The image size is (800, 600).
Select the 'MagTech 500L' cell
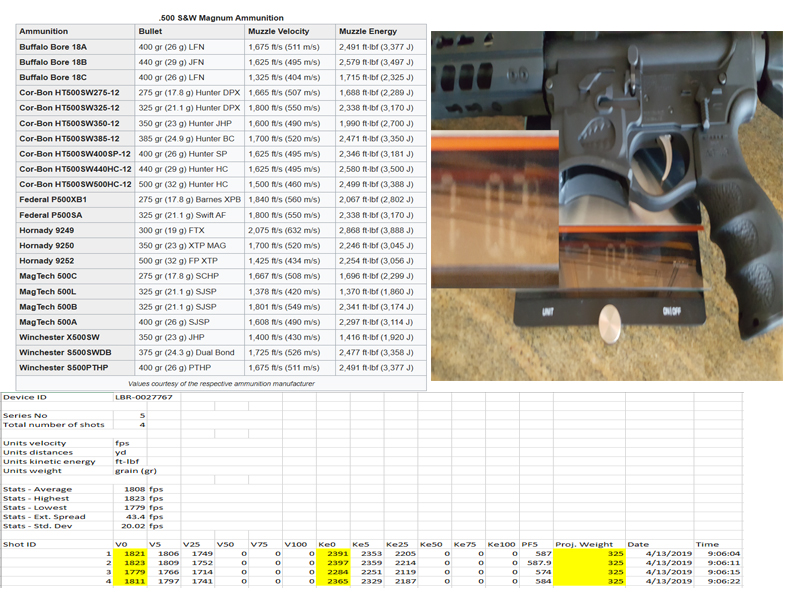(x=75, y=292)
